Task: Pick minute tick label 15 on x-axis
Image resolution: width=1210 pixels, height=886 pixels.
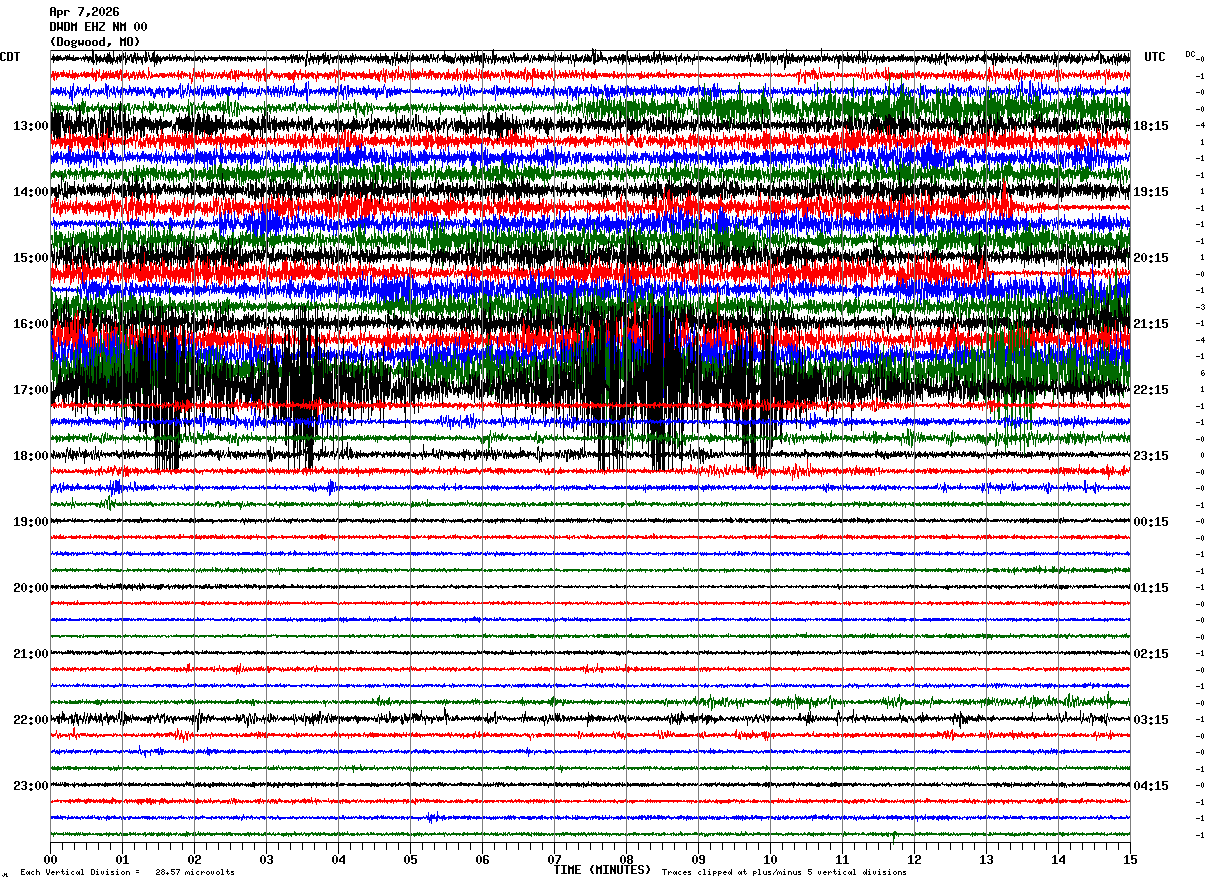Action: point(1130,859)
